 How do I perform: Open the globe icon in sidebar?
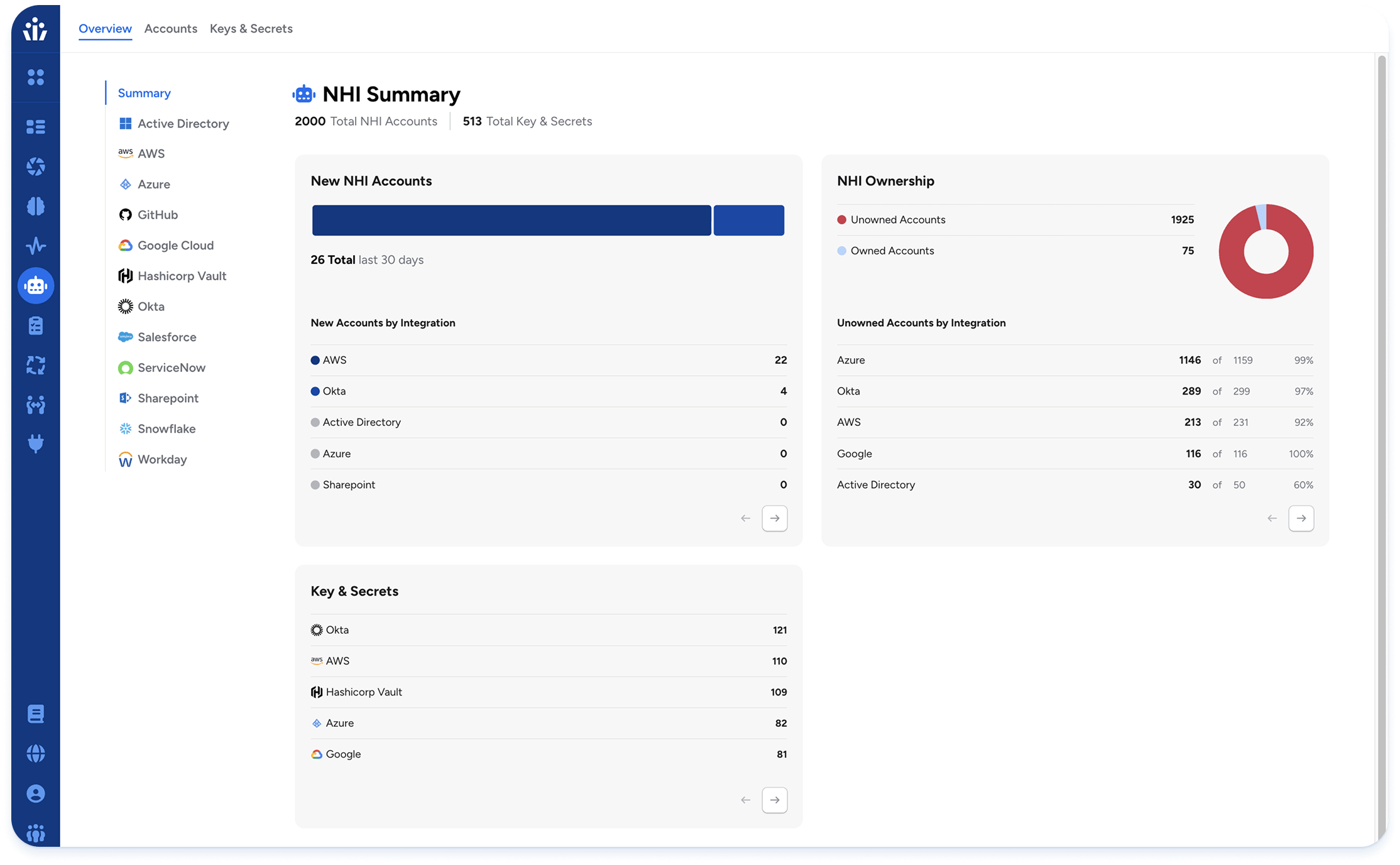click(36, 753)
